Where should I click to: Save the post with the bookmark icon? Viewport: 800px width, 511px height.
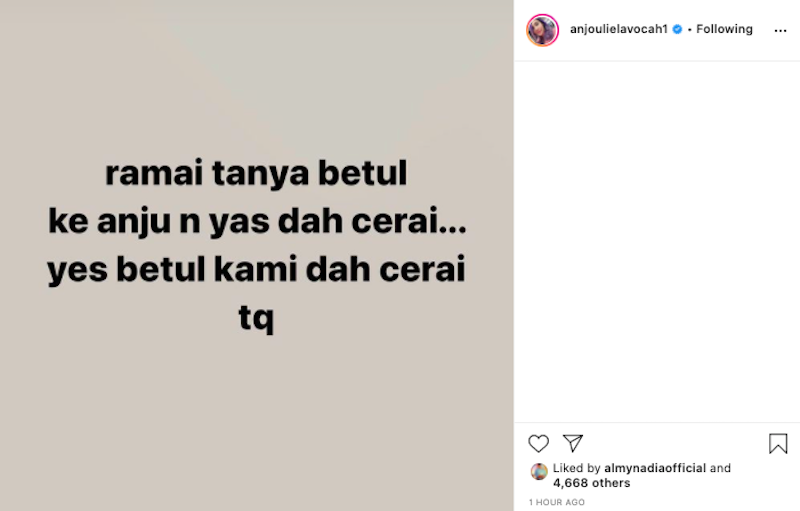point(778,443)
